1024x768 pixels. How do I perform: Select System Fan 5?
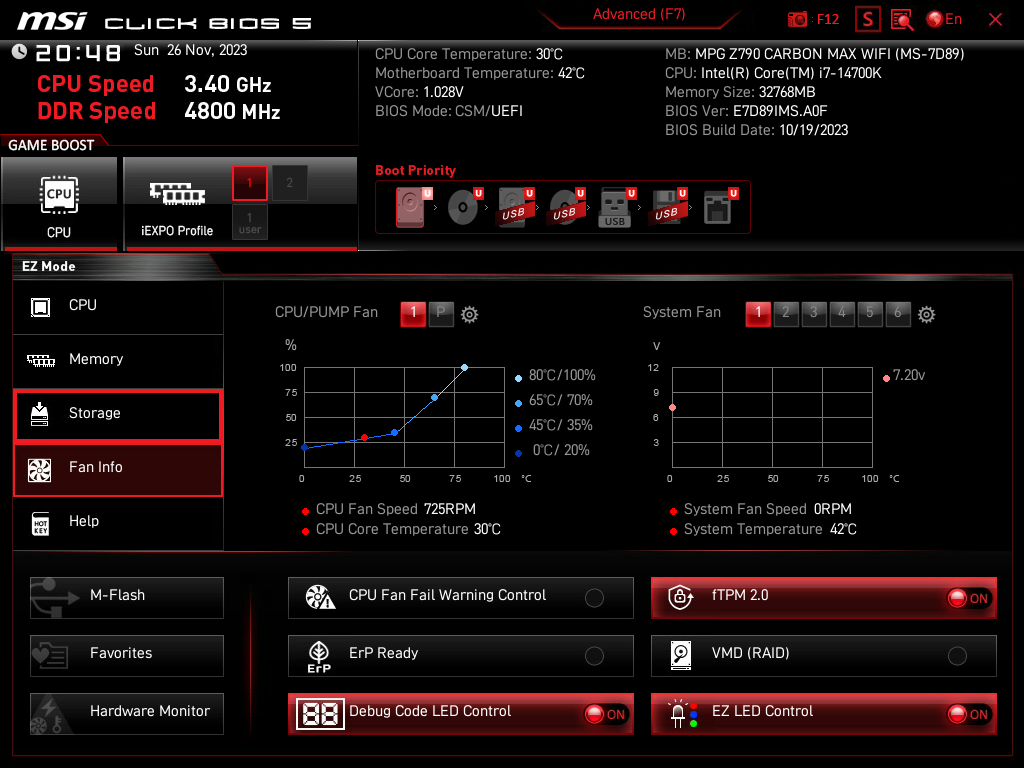[870, 313]
